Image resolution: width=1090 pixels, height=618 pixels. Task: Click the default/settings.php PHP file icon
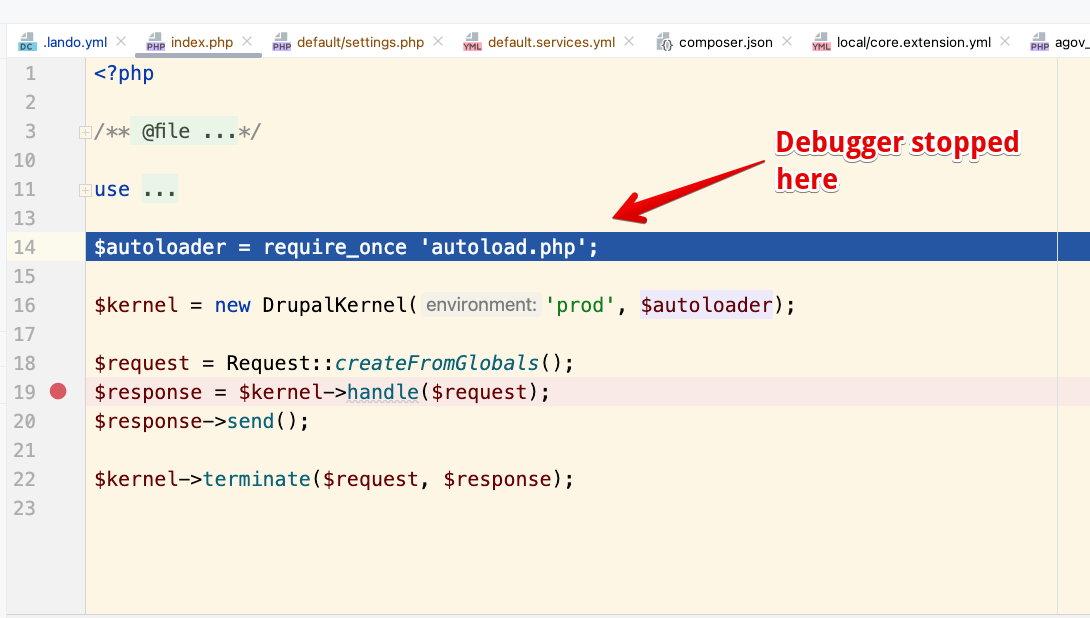(282, 42)
